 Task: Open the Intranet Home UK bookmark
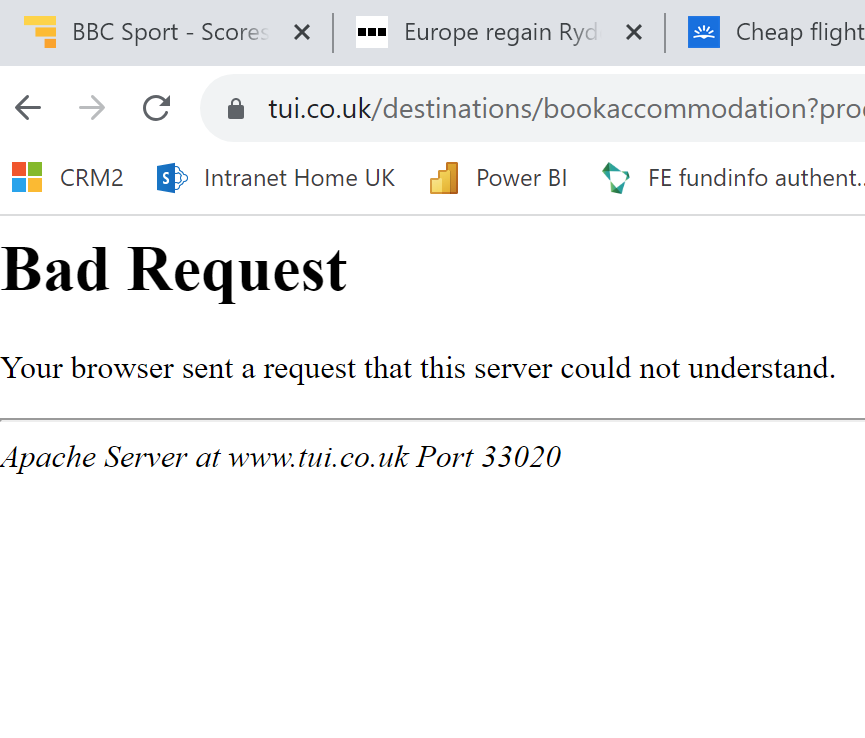tap(276, 178)
